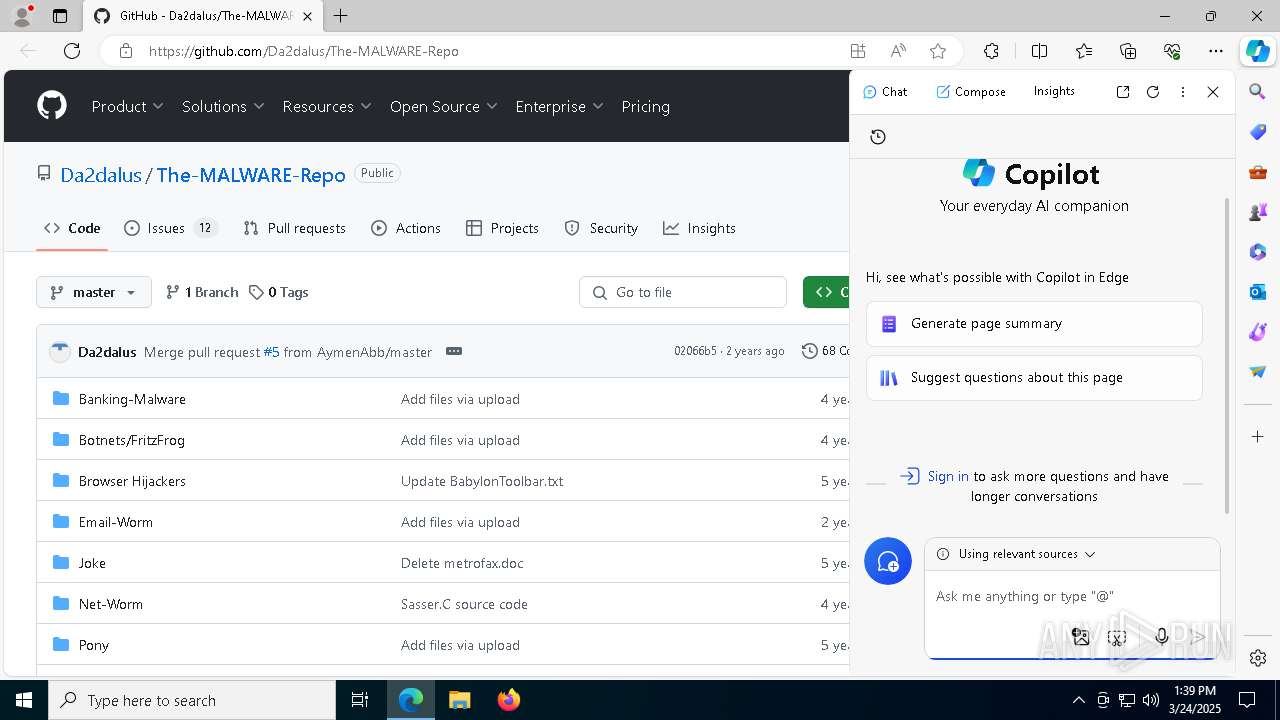Click the GitHub logo icon
Screen dimensions: 1280x720
[x=52, y=106]
